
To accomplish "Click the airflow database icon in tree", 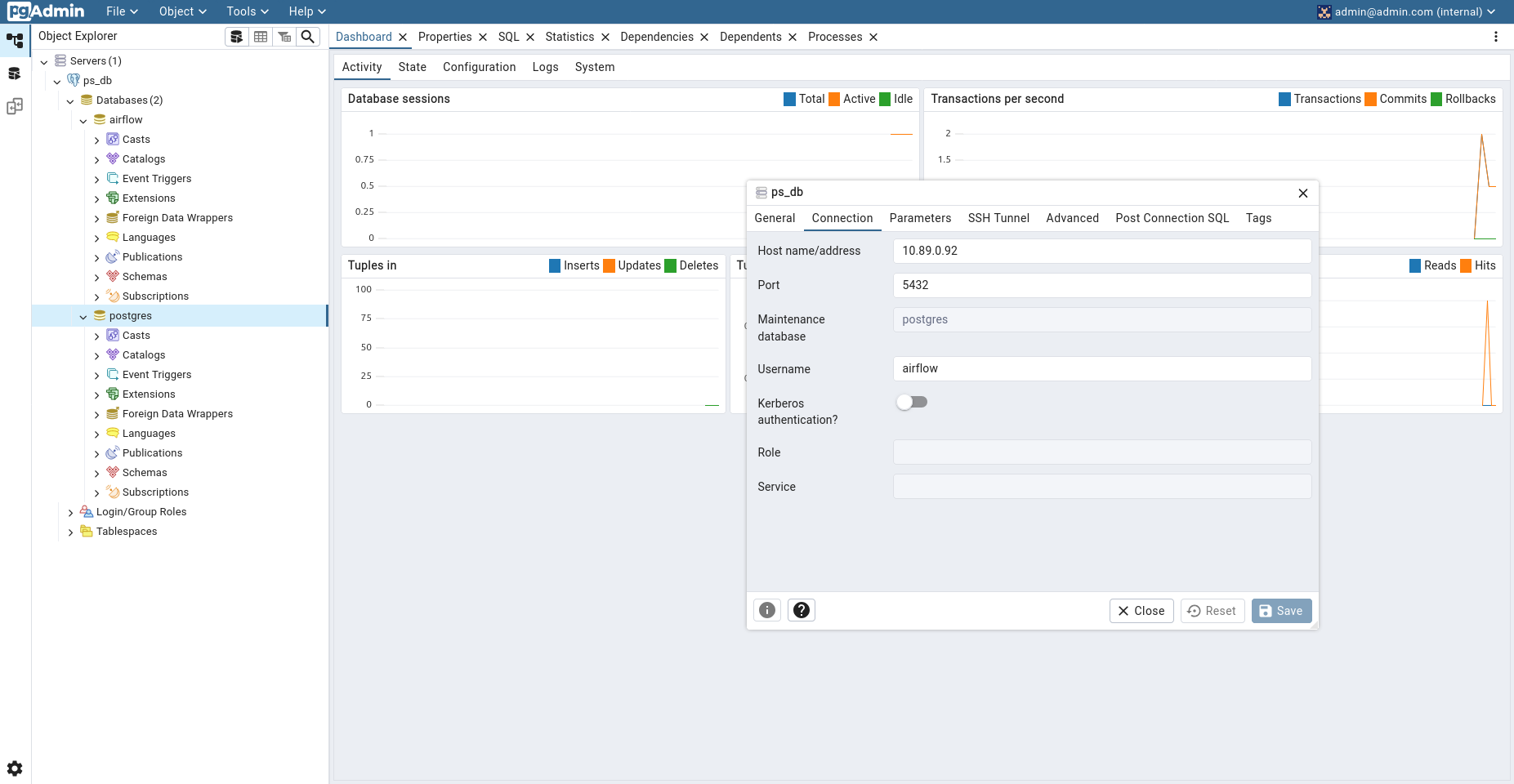I will (x=100, y=119).
